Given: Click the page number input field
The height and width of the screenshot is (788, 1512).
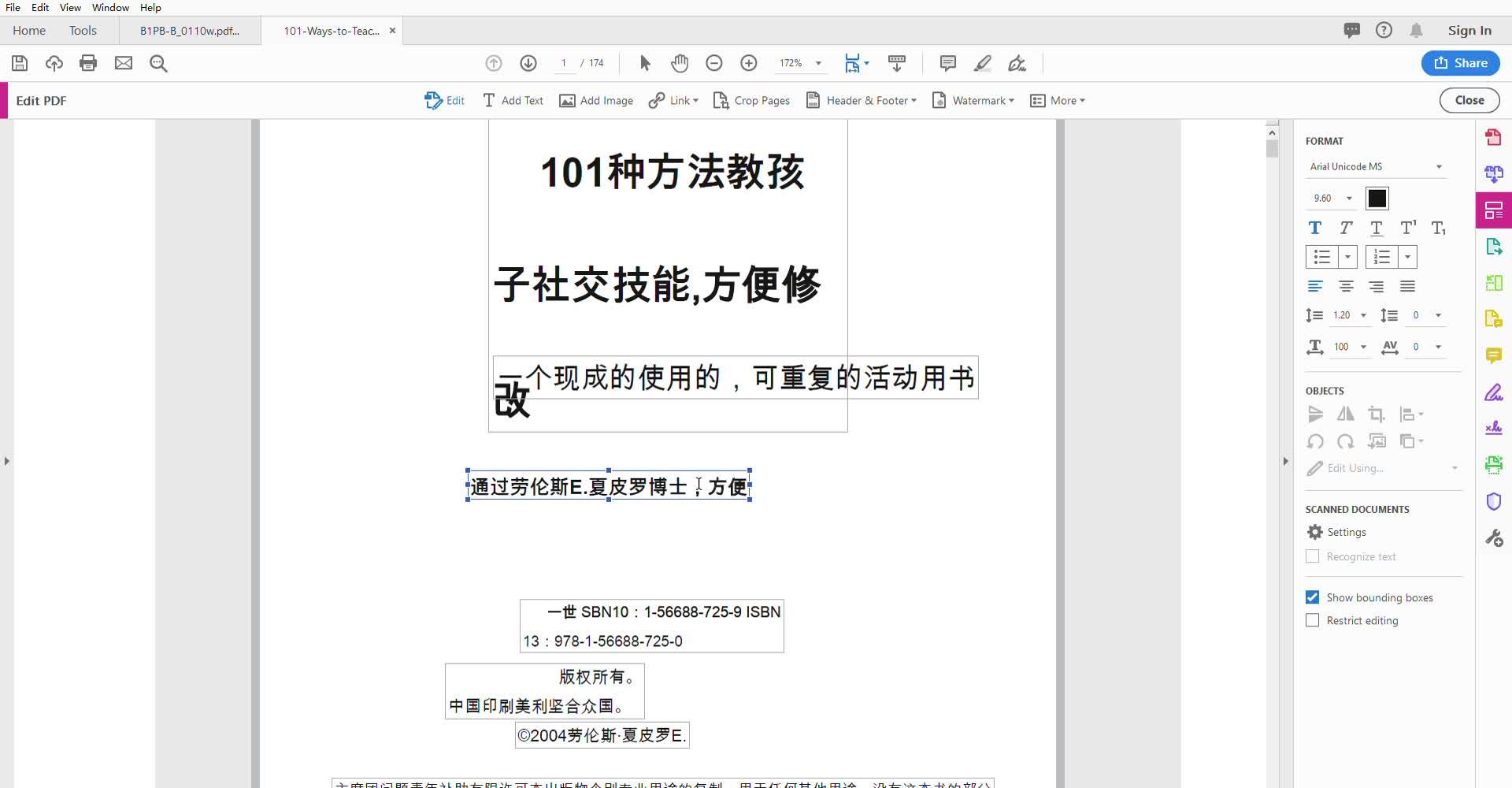Looking at the screenshot, I should (x=564, y=63).
